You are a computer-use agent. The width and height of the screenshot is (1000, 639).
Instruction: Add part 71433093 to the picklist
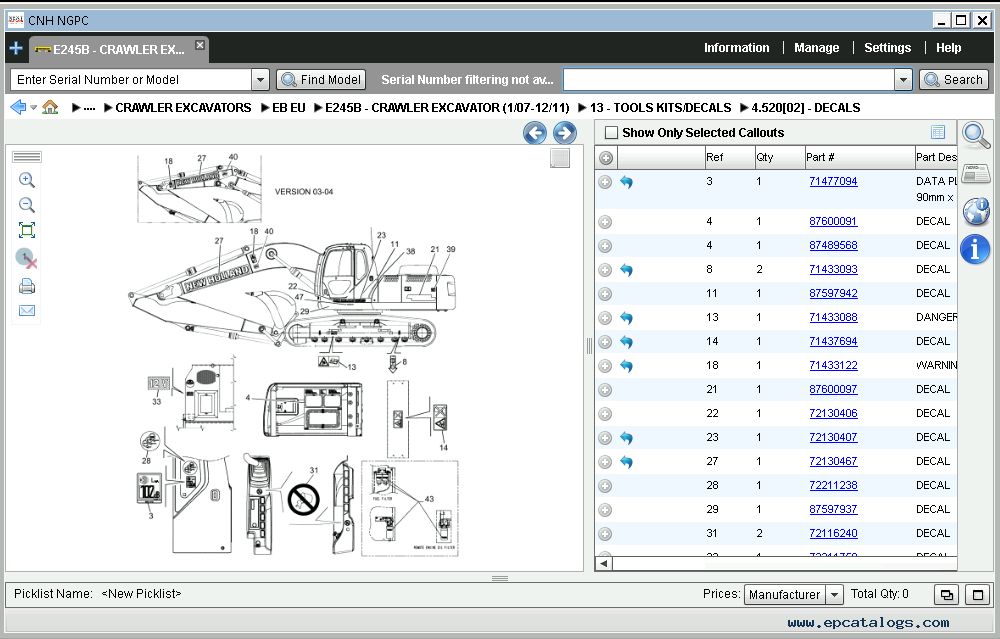coord(605,270)
